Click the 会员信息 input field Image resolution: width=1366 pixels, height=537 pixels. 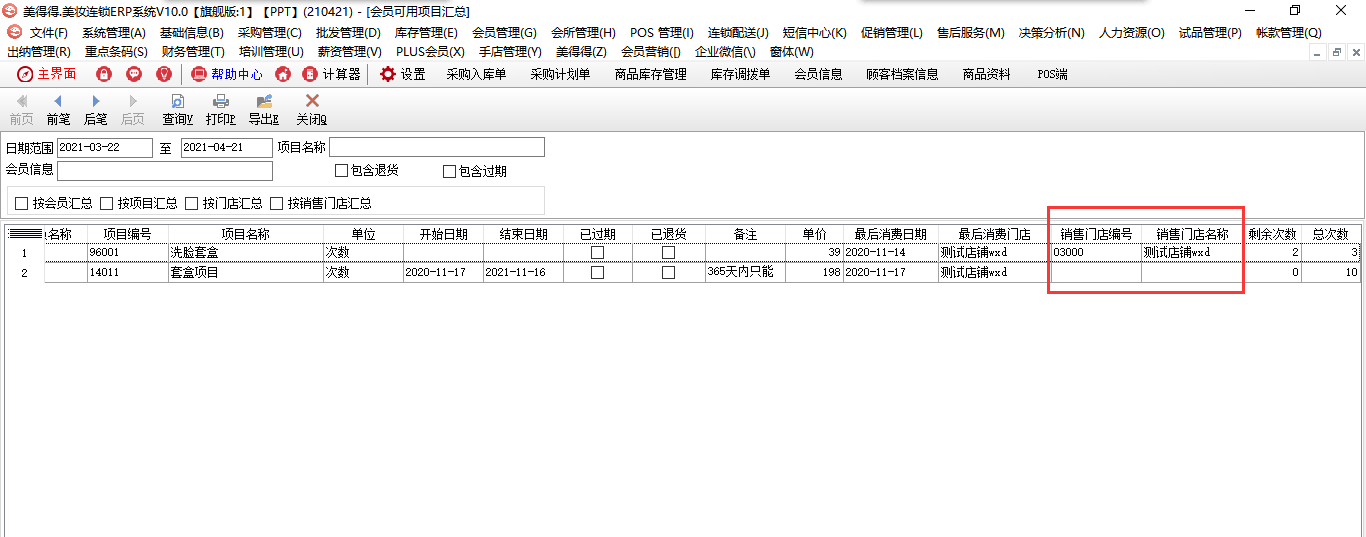(165, 170)
